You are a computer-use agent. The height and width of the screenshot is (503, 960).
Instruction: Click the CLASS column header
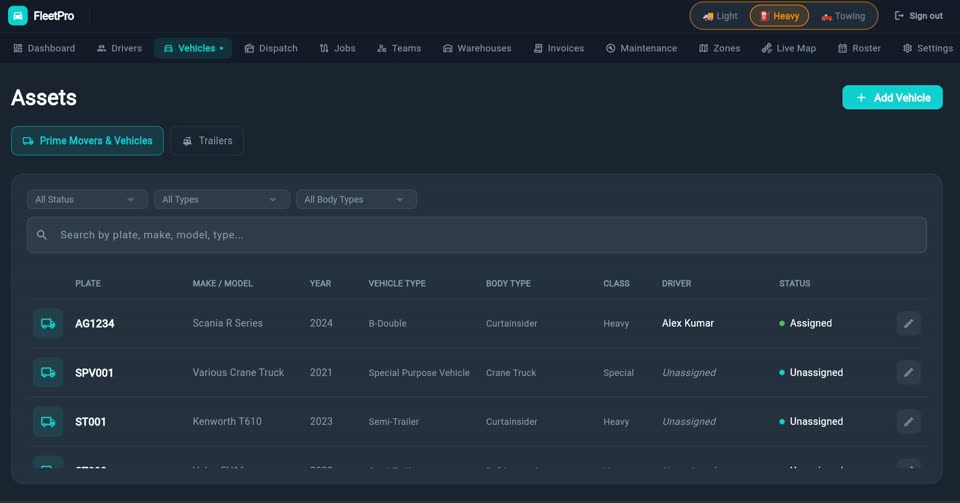coord(616,283)
